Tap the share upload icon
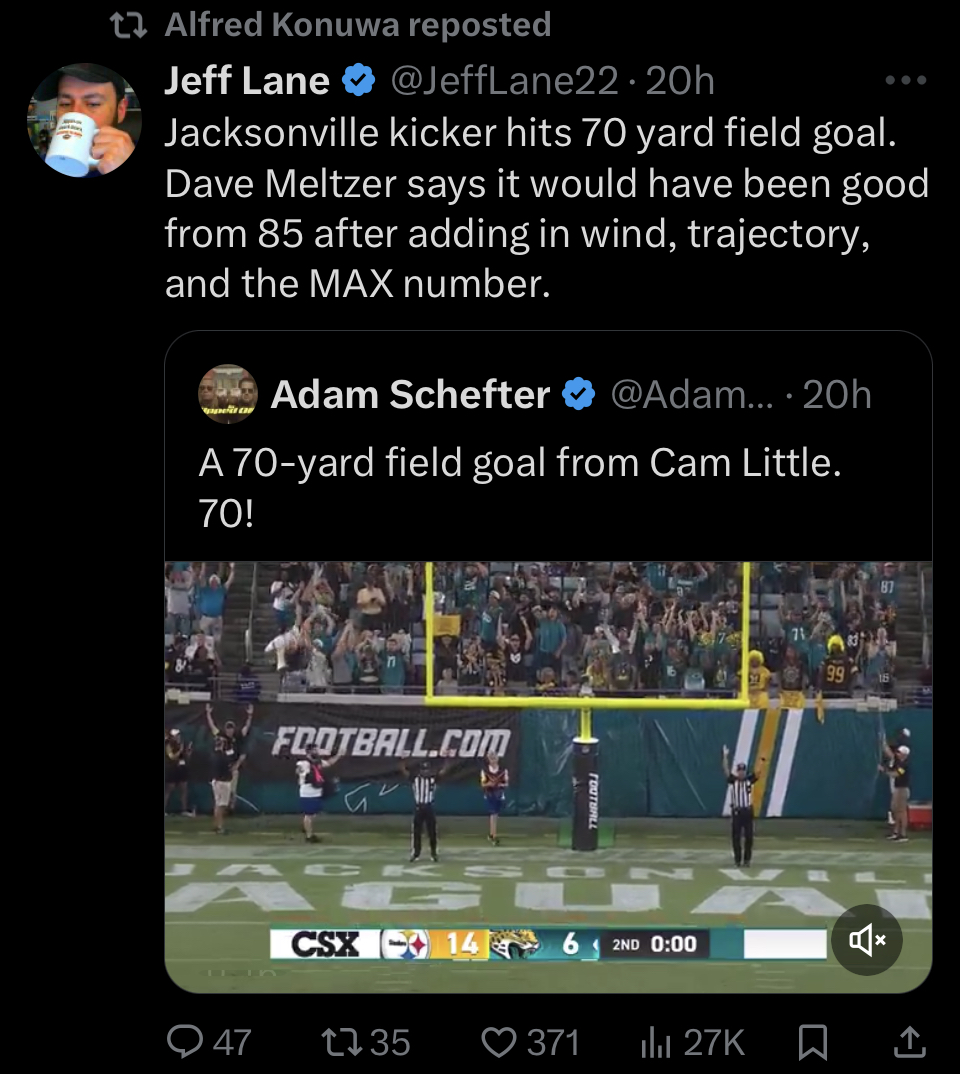The width and height of the screenshot is (960, 1074). [x=907, y=1042]
